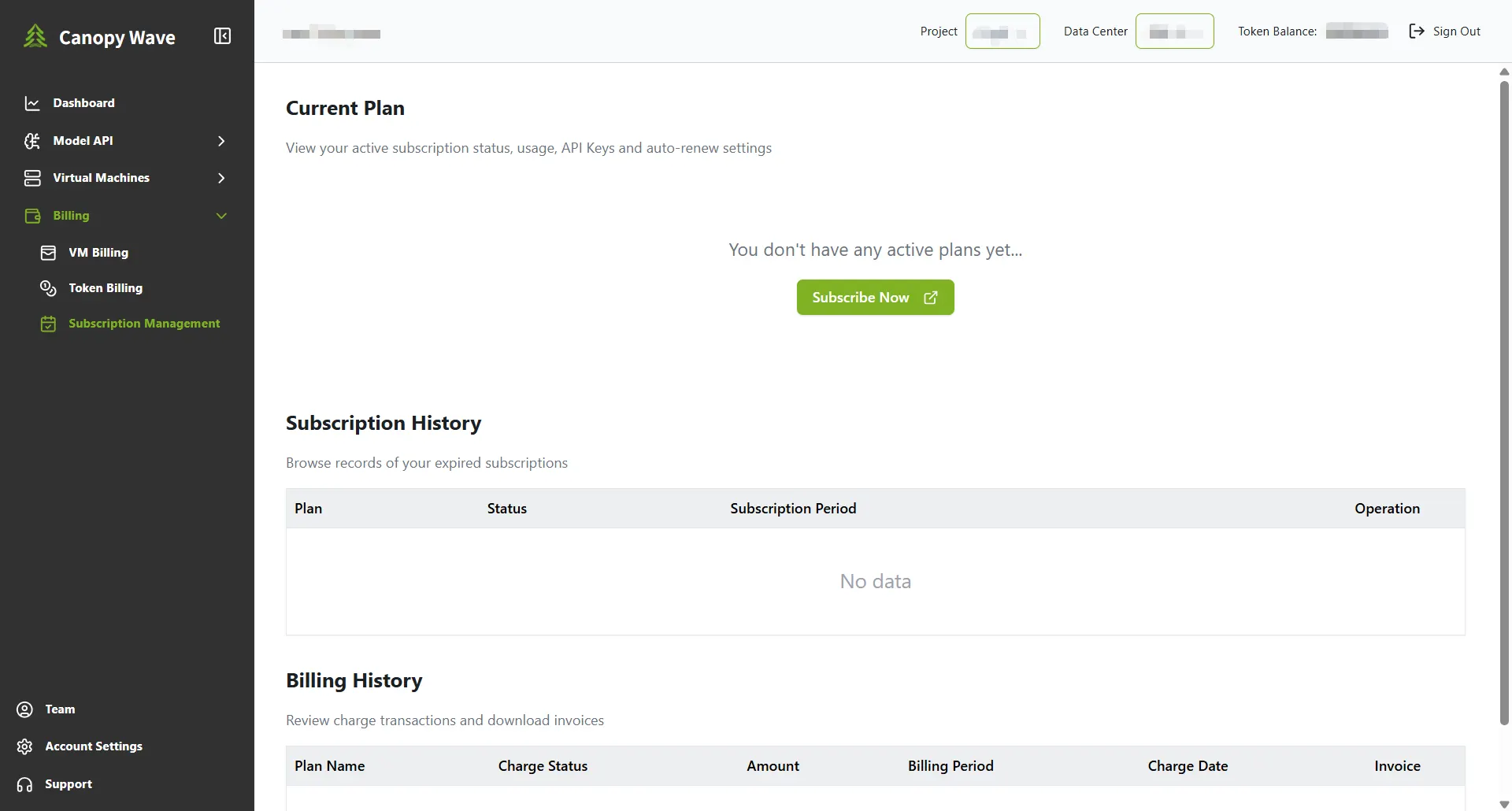Click the vertical scrollbar thumb
The height and width of the screenshot is (811, 1512).
(1504, 402)
